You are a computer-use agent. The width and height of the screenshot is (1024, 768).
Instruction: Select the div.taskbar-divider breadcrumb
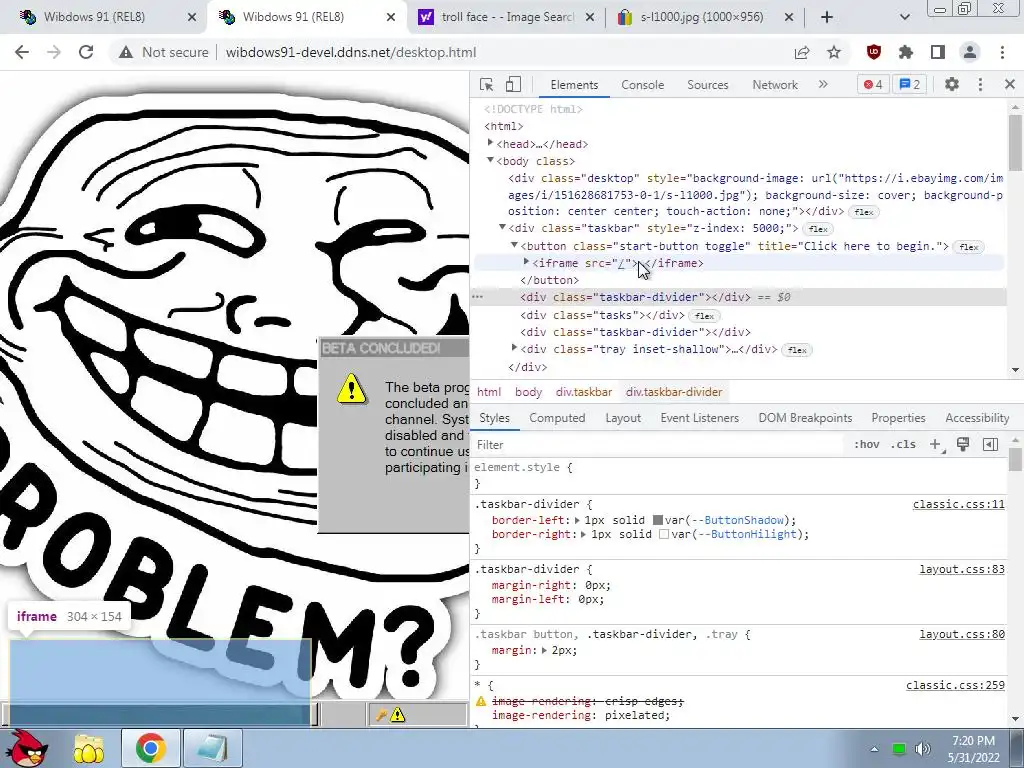click(674, 392)
